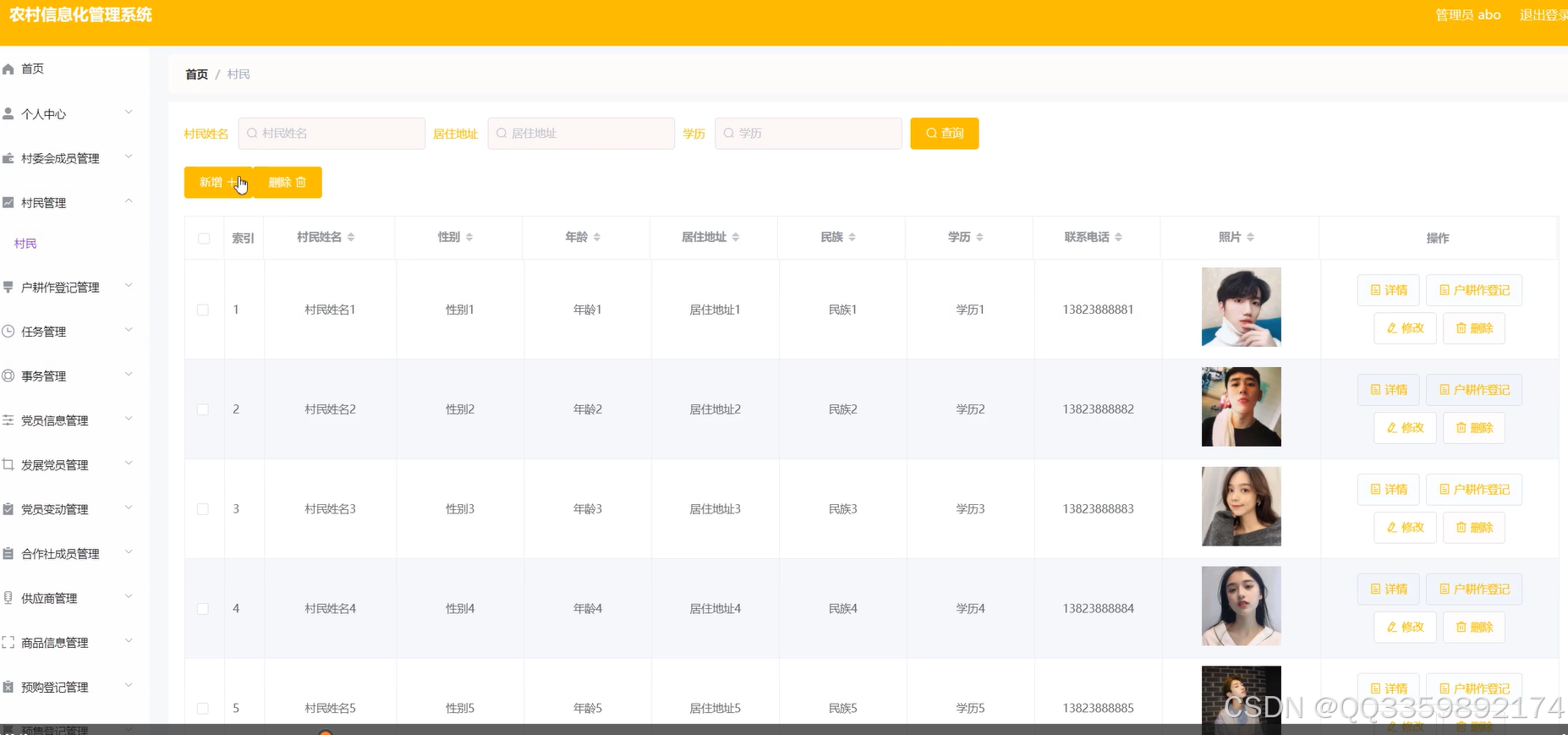Open 详情 for 村民姓名1
This screenshot has width=1568, height=735.
click(1389, 290)
